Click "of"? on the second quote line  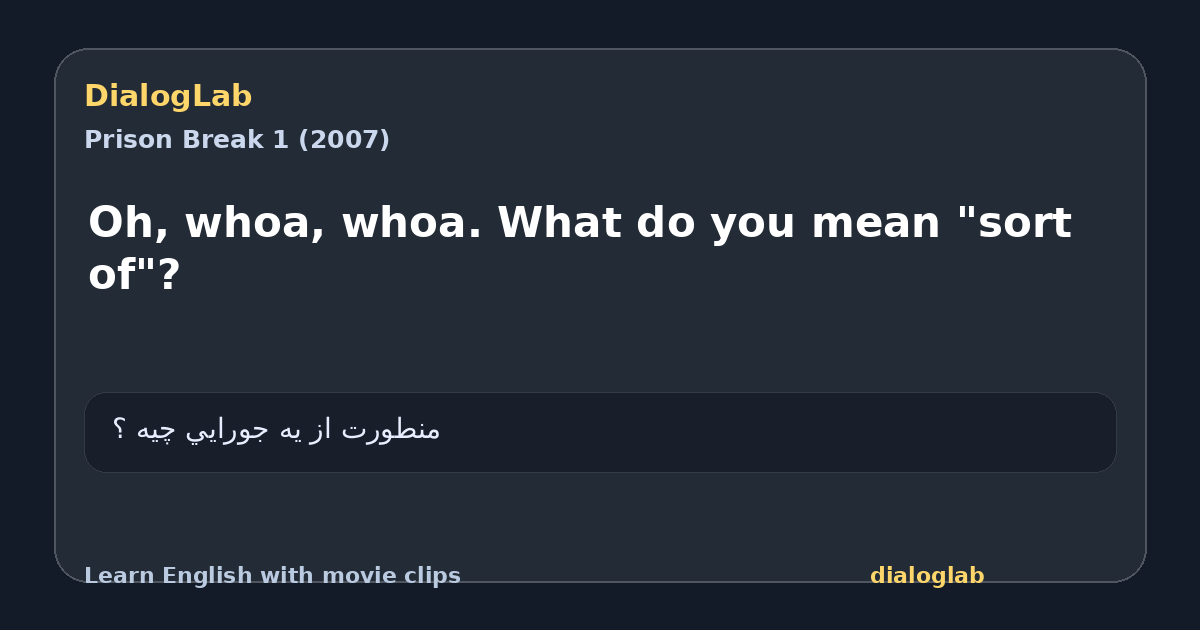(x=134, y=274)
